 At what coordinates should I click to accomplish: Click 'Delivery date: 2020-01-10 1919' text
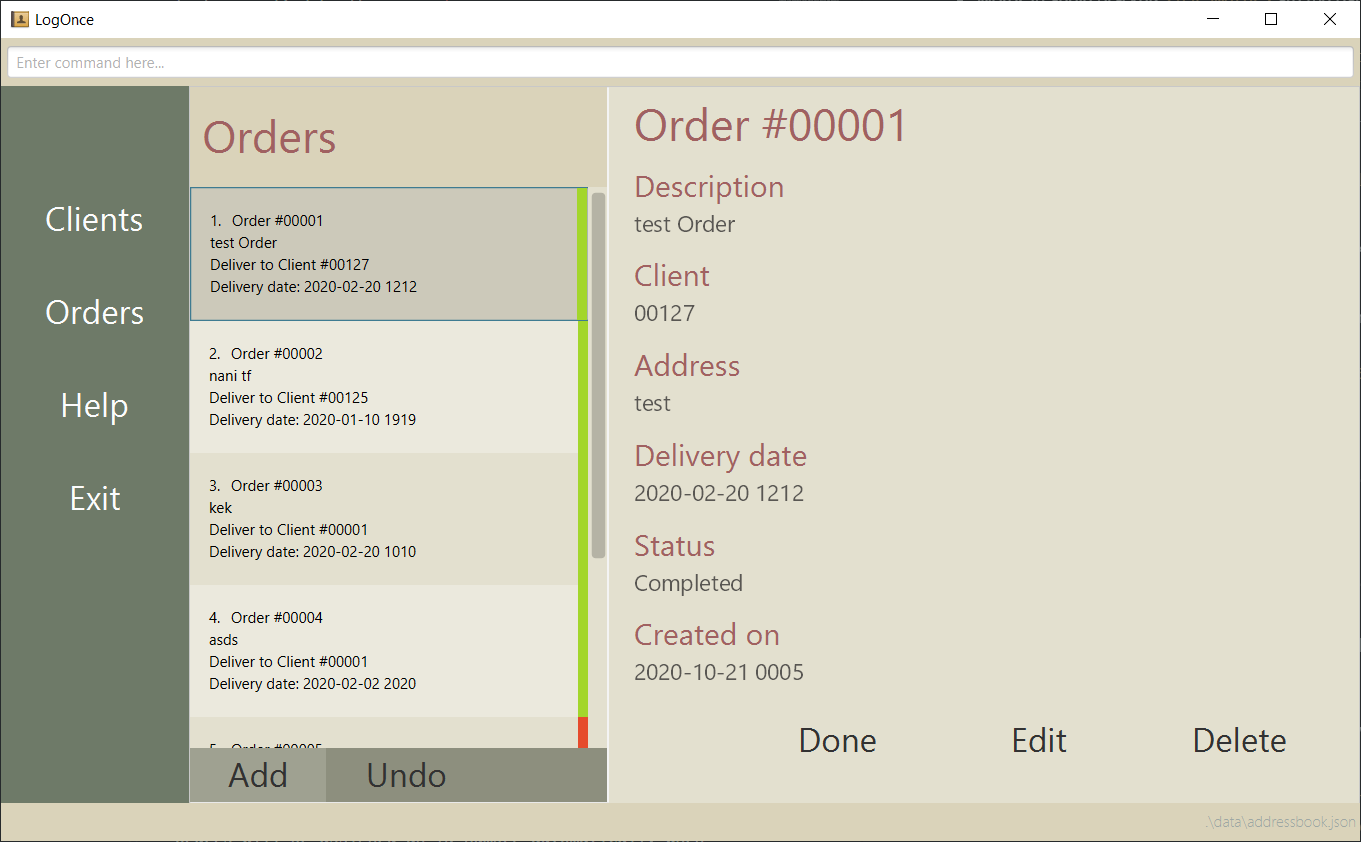312,420
